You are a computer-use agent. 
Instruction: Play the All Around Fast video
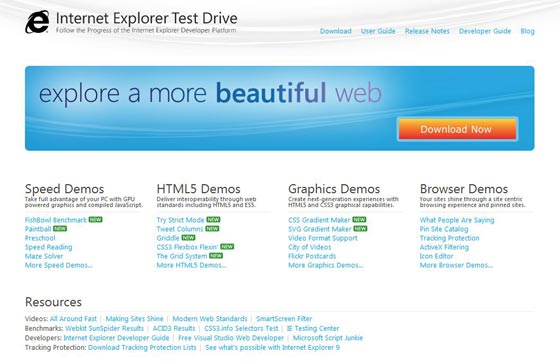(x=73, y=318)
